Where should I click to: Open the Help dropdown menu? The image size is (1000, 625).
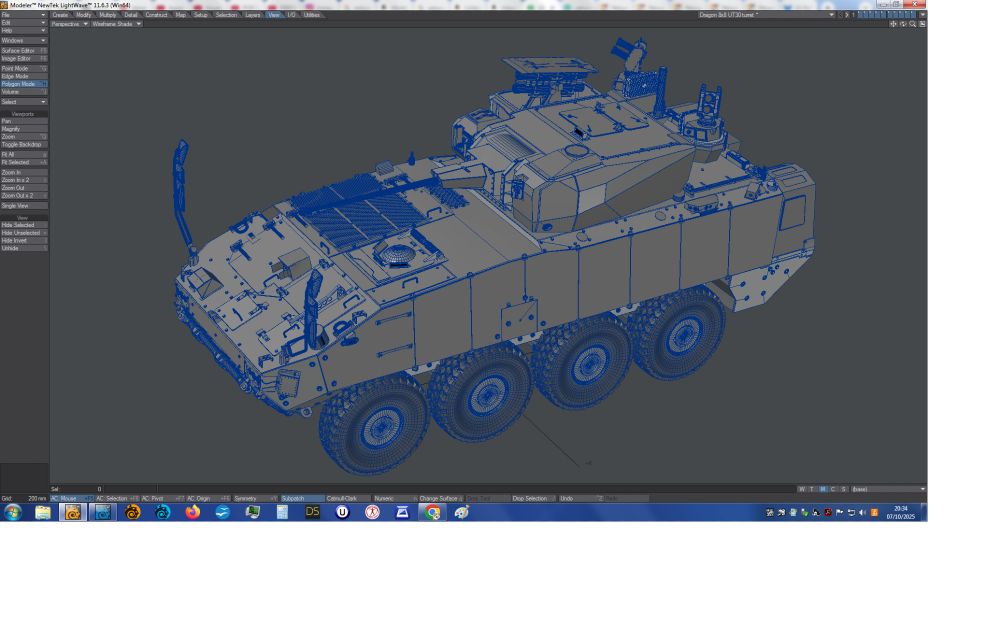click(24, 30)
